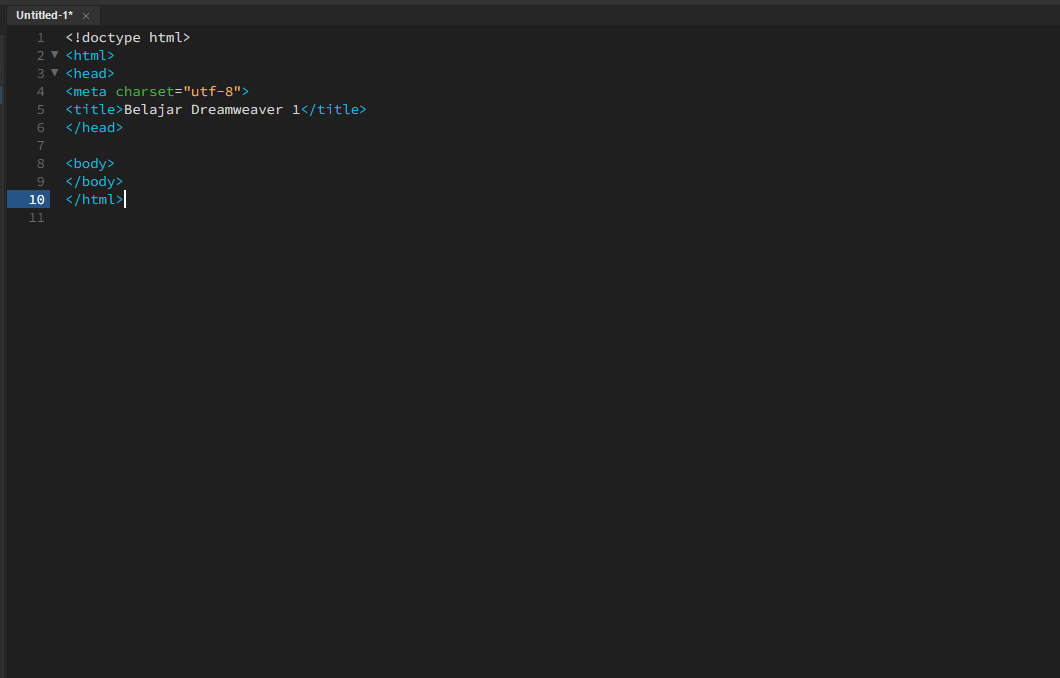The image size is (1060, 678).
Task: Click the closing title tag
Action: point(333,110)
